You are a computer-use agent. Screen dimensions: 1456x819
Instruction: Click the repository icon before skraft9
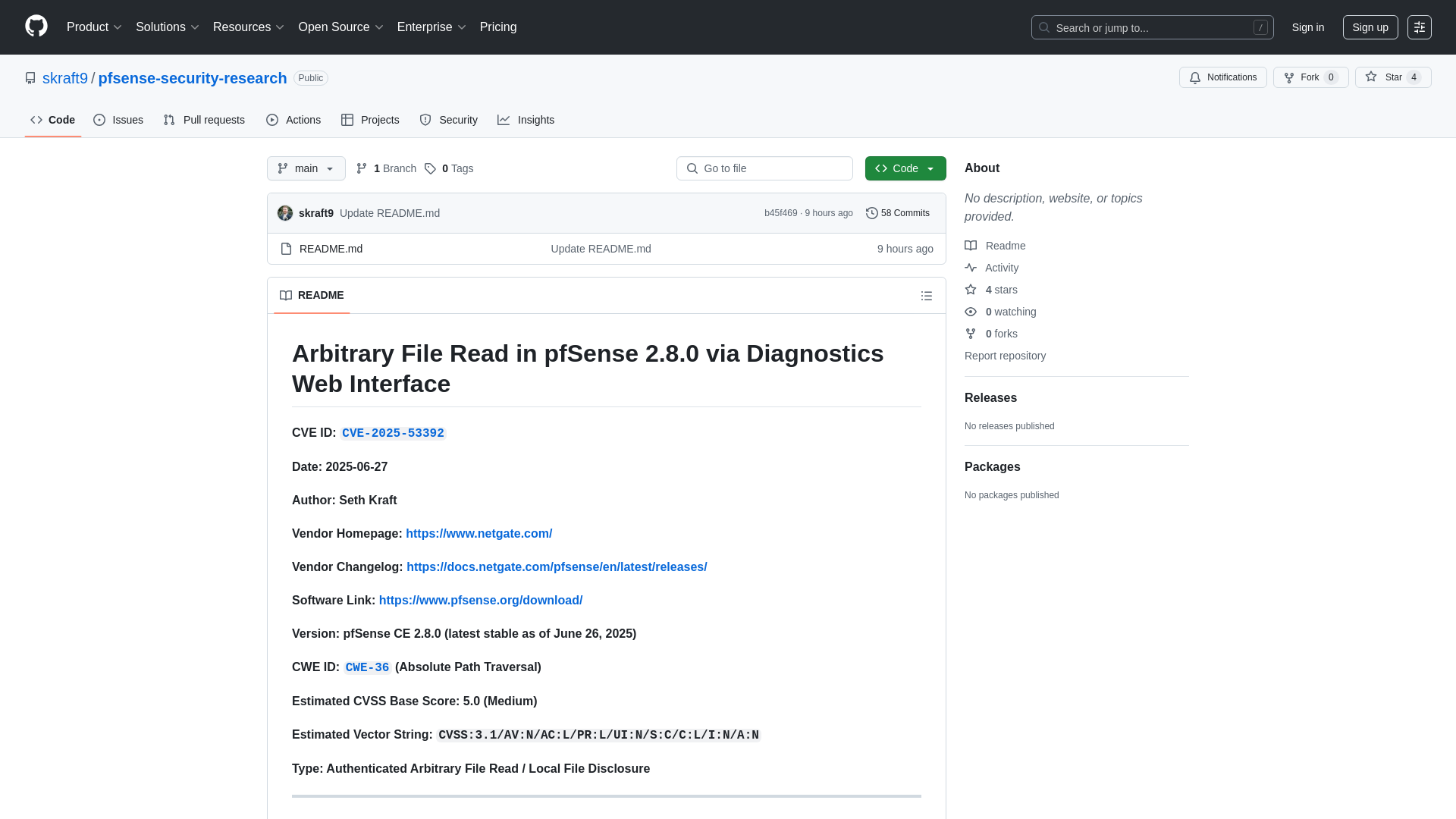[x=30, y=78]
